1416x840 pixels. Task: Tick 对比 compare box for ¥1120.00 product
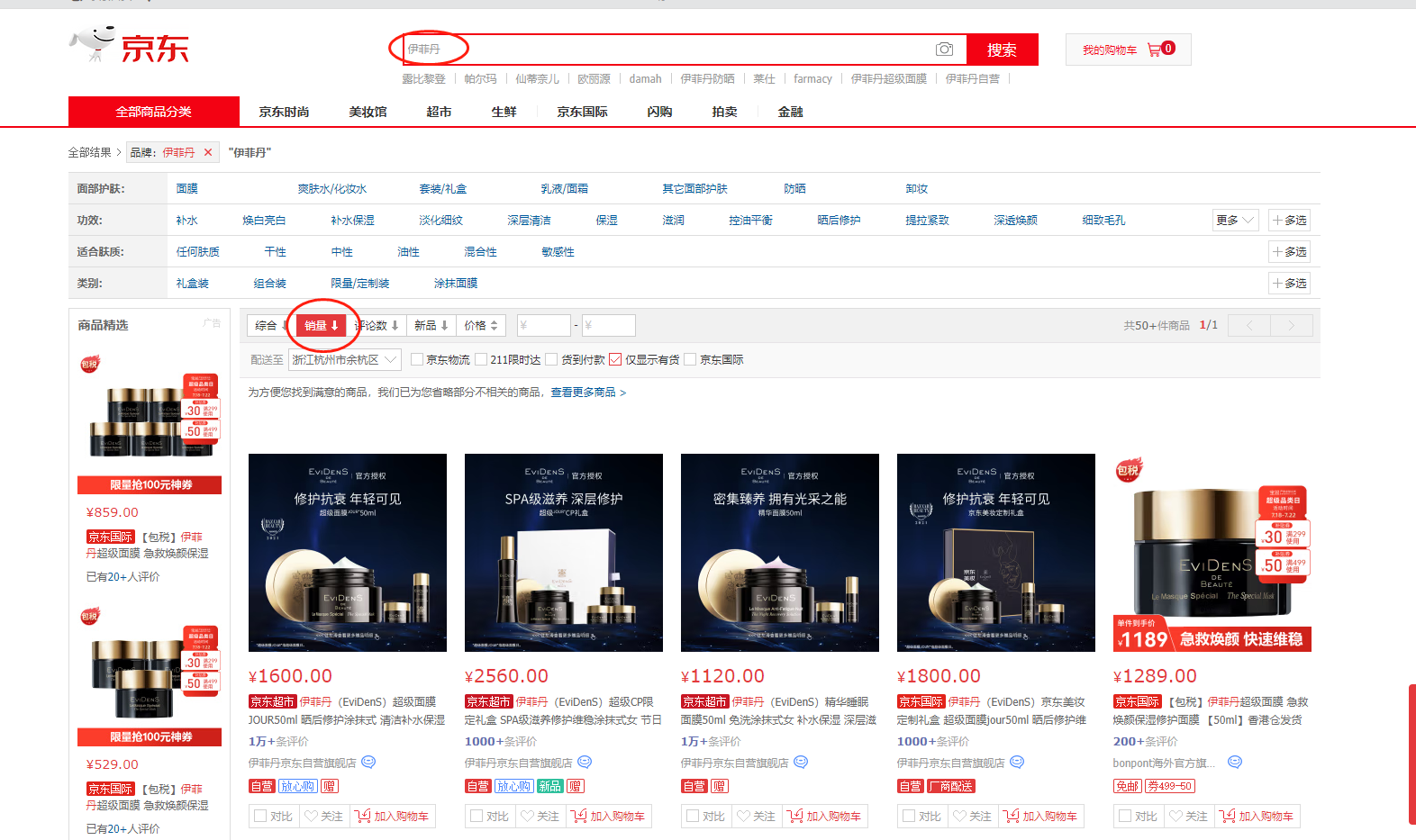(693, 817)
